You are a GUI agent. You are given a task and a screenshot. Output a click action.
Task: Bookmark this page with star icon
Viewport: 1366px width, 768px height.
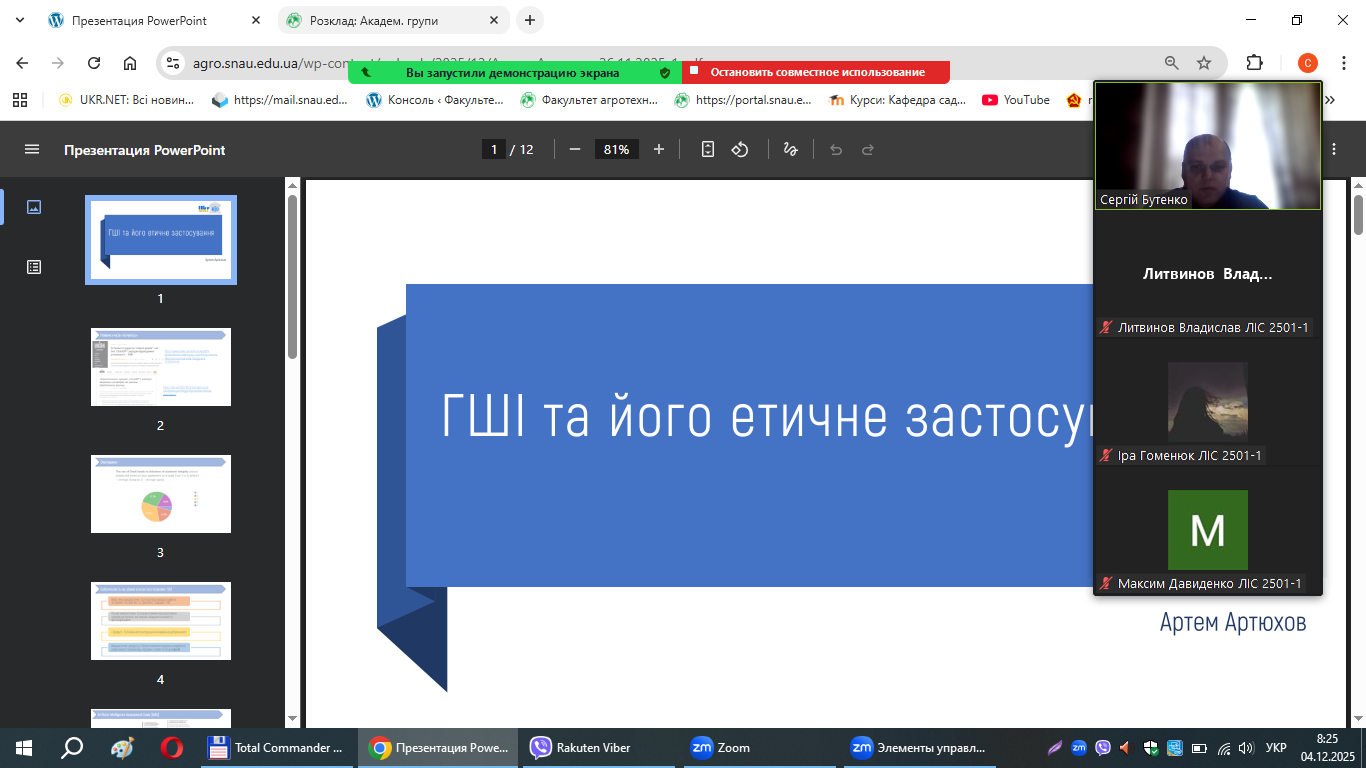(1204, 63)
